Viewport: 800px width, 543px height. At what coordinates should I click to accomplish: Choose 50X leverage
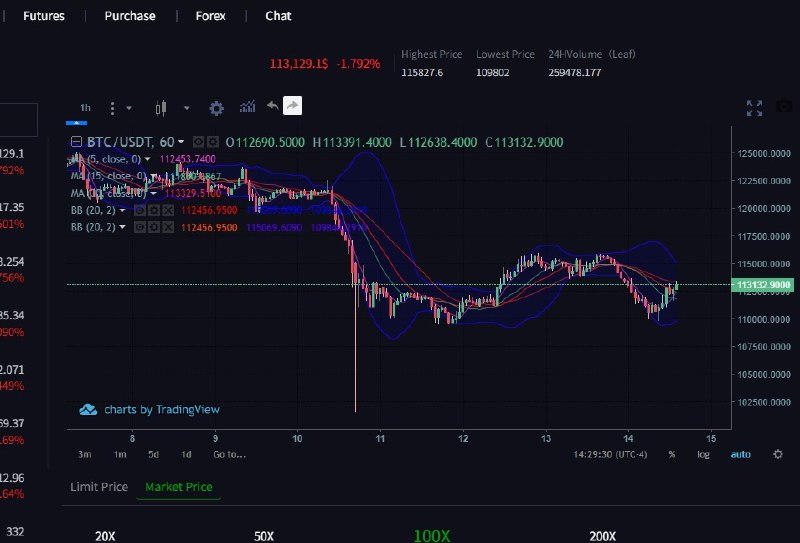pyautogui.click(x=264, y=536)
